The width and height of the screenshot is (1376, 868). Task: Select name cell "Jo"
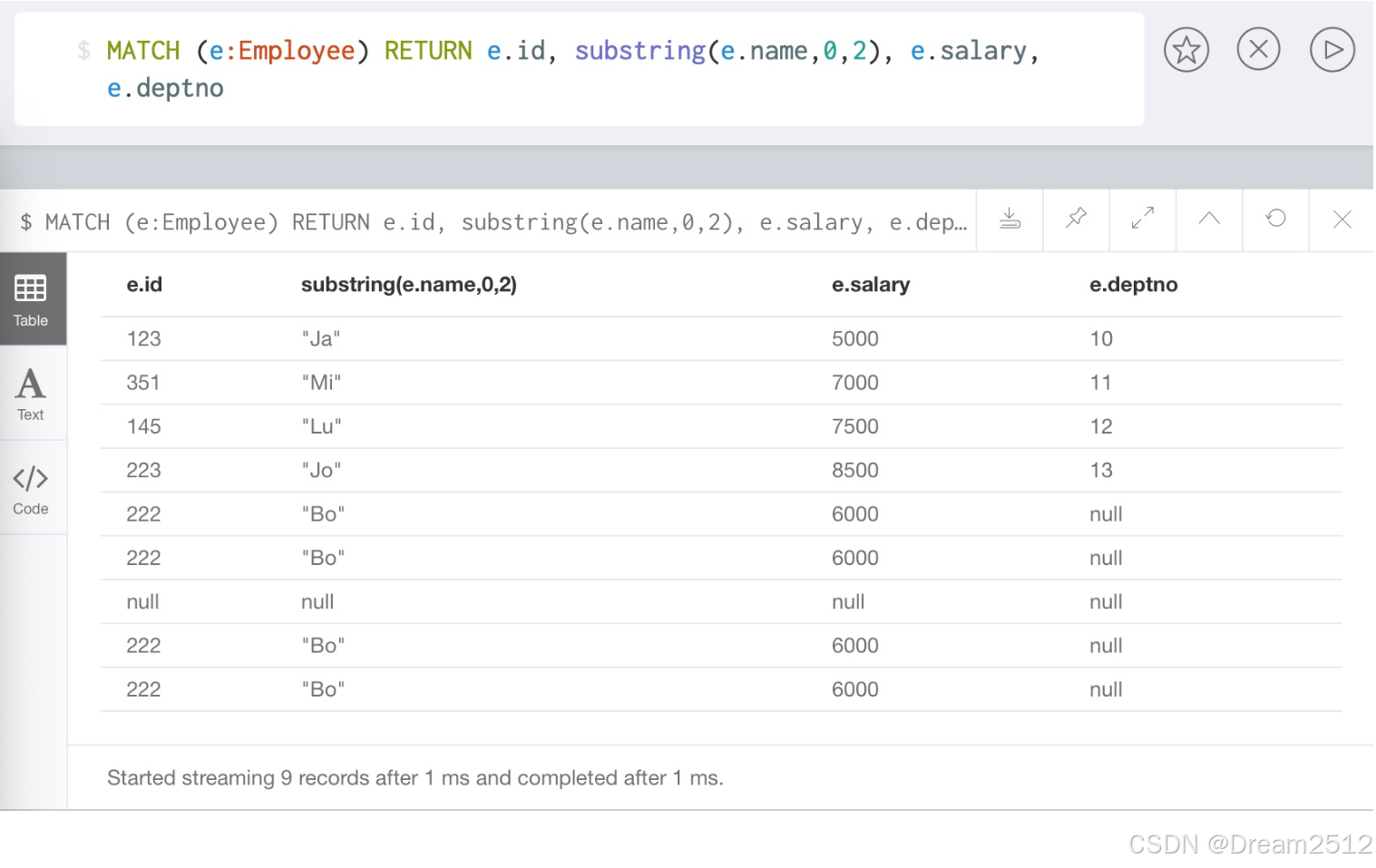point(321,471)
